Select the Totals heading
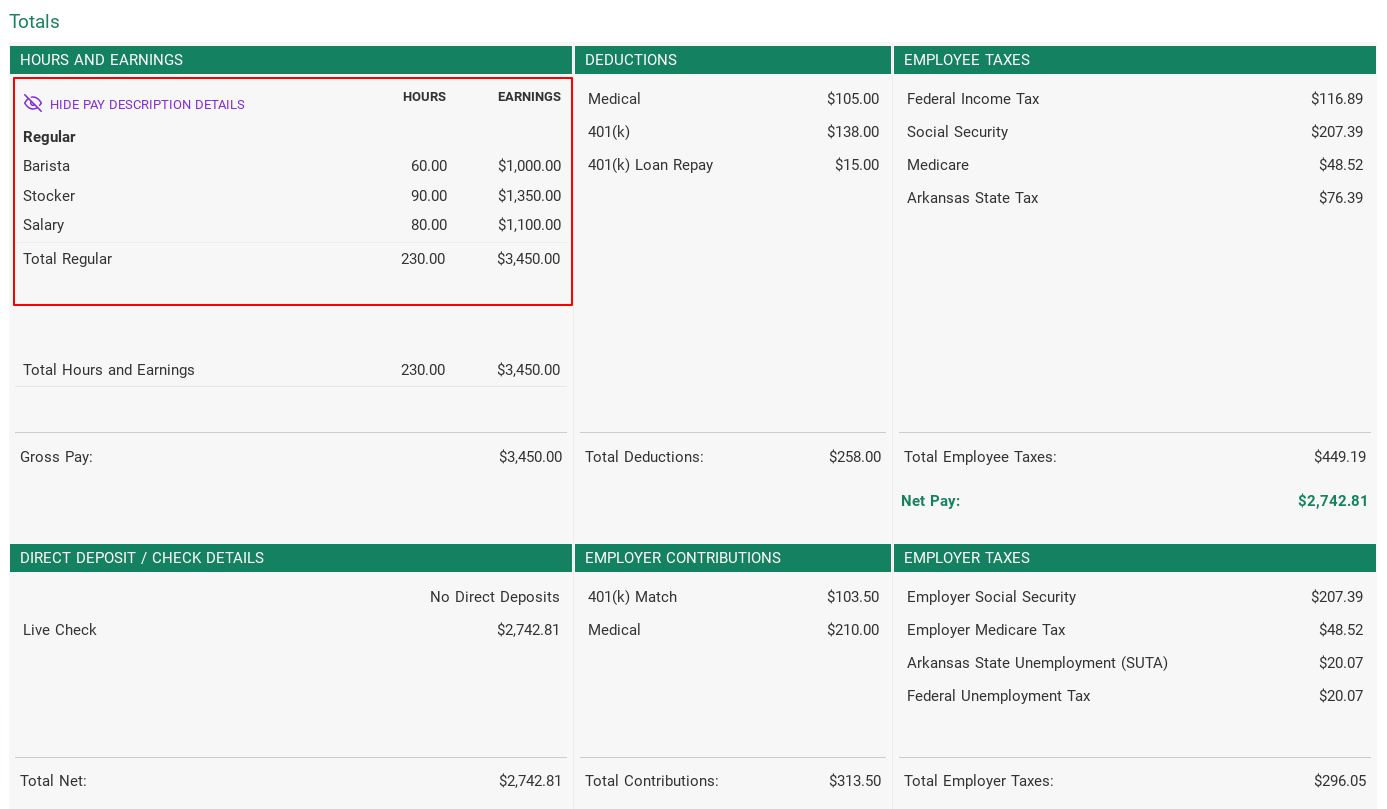Image resolution: width=1387 pixels, height=809 pixels. coord(34,22)
